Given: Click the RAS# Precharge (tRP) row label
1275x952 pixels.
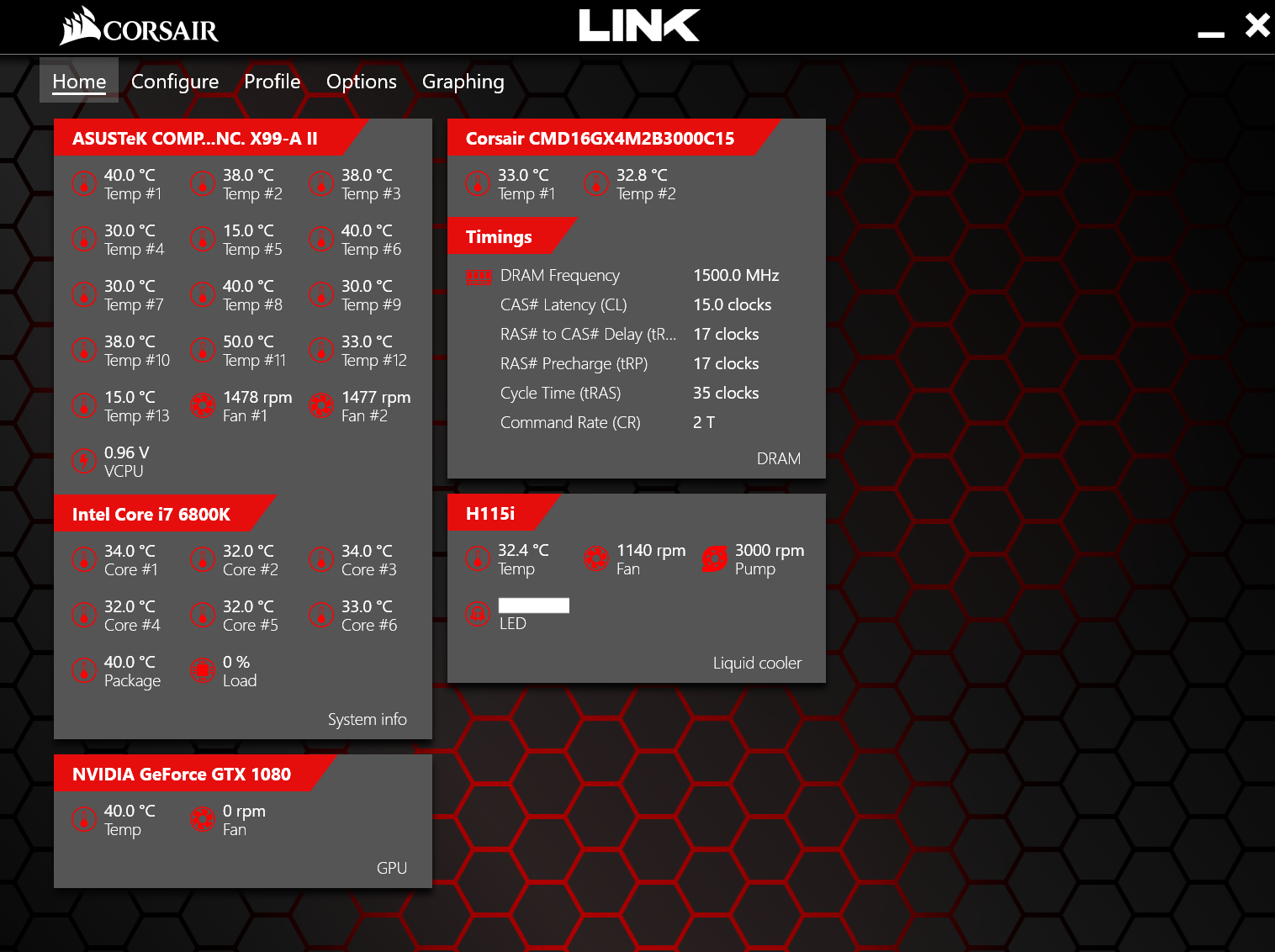Looking at the screenshot, I should click(574, 364).
